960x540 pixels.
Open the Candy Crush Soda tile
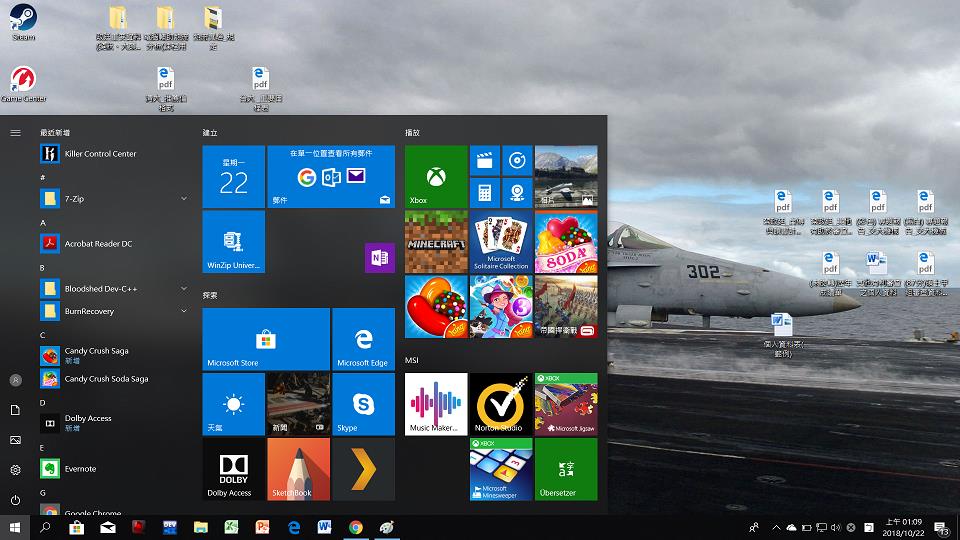pyautogui.click(x=566, y=241)
